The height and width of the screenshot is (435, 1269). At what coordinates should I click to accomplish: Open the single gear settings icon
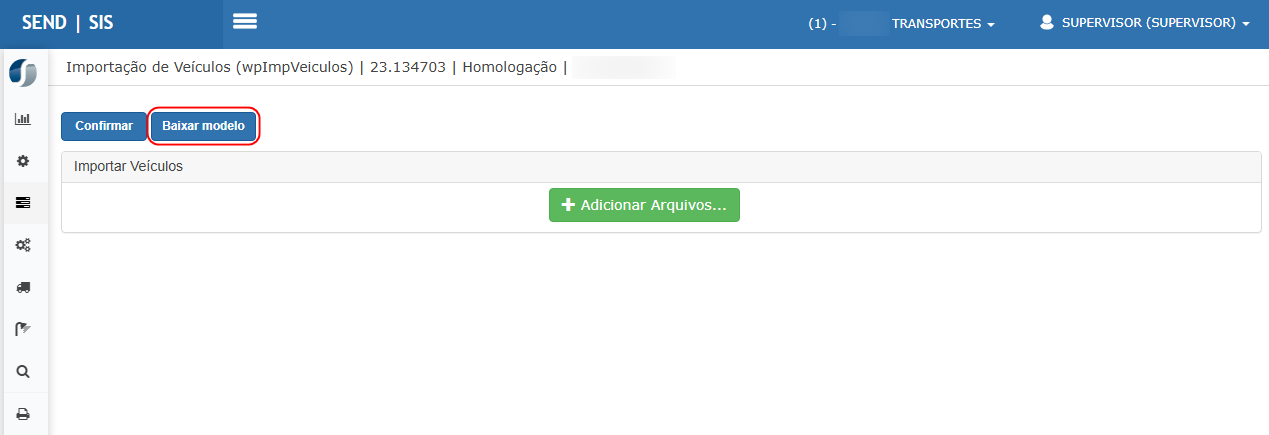(x=23, y=161)
